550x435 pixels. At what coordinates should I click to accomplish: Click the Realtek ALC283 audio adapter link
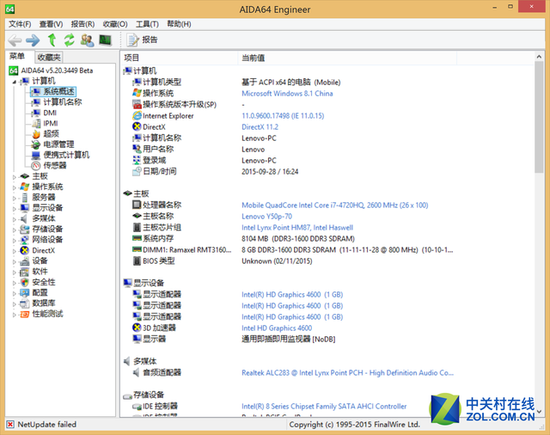pos(347,373)
